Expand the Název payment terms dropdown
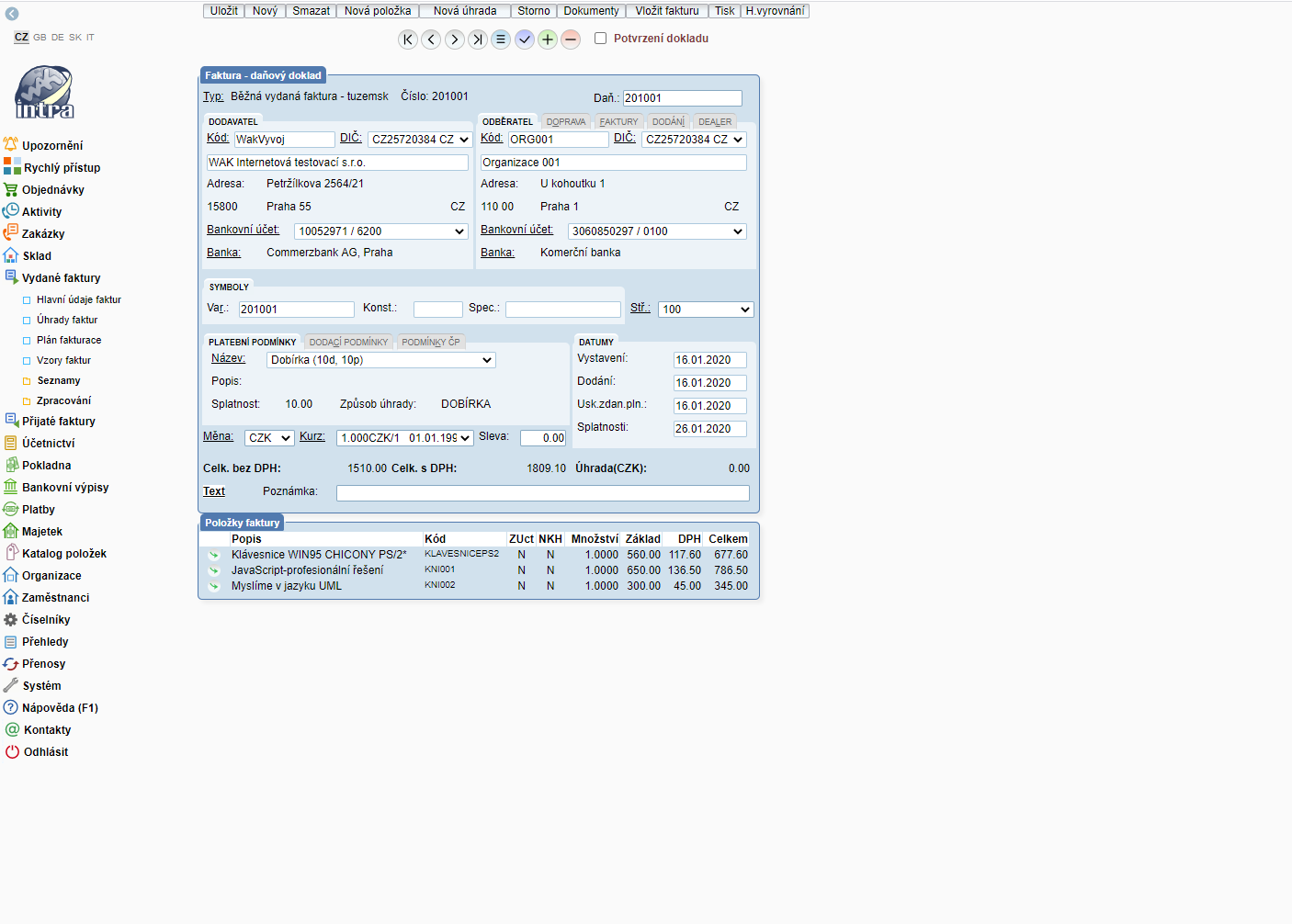1292x924 pixels. [381, 360]
